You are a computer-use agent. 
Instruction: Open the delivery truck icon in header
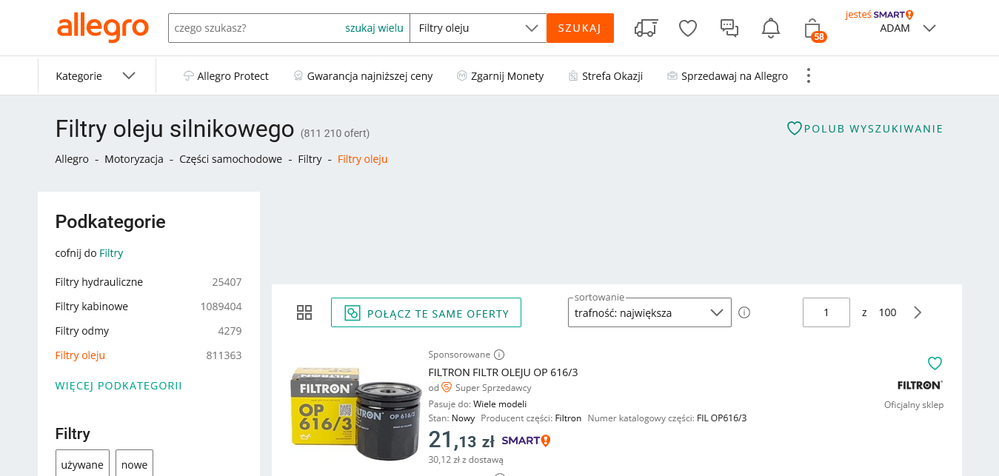pyautogui.click(x=646, y=28)
